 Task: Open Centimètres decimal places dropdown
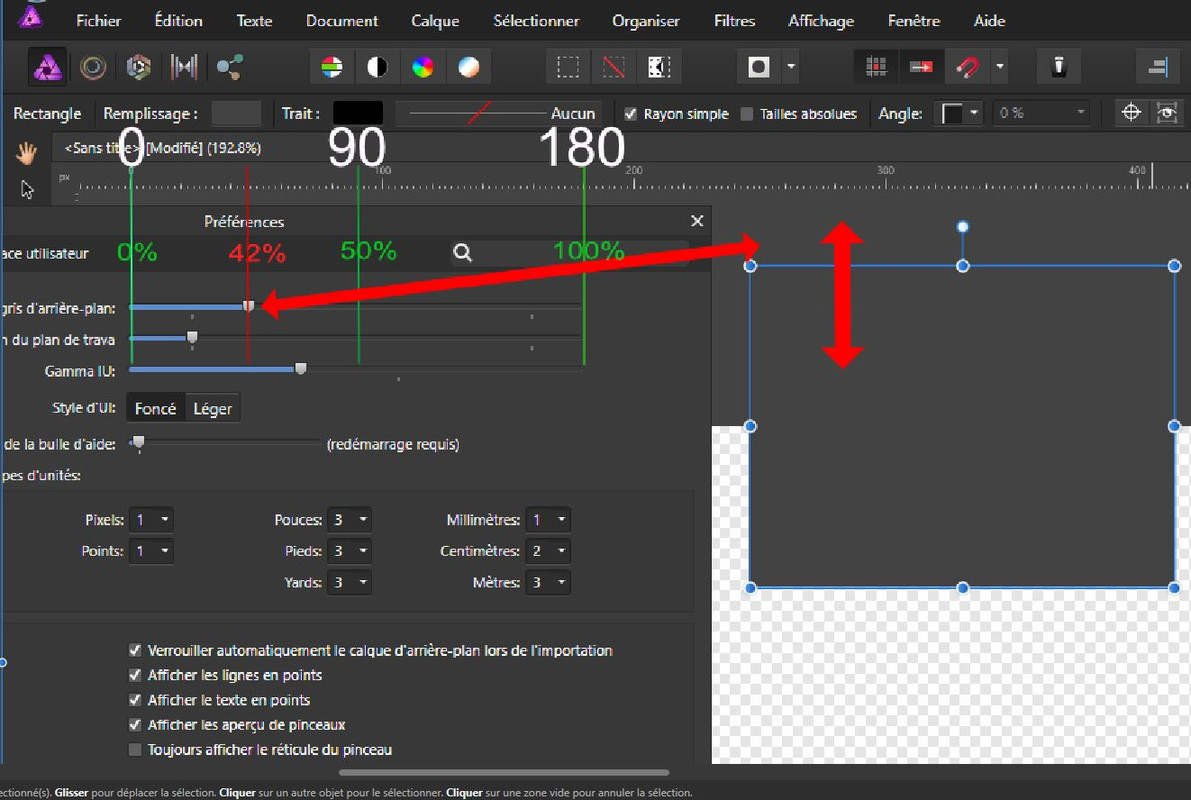click(x=548, y=552)
